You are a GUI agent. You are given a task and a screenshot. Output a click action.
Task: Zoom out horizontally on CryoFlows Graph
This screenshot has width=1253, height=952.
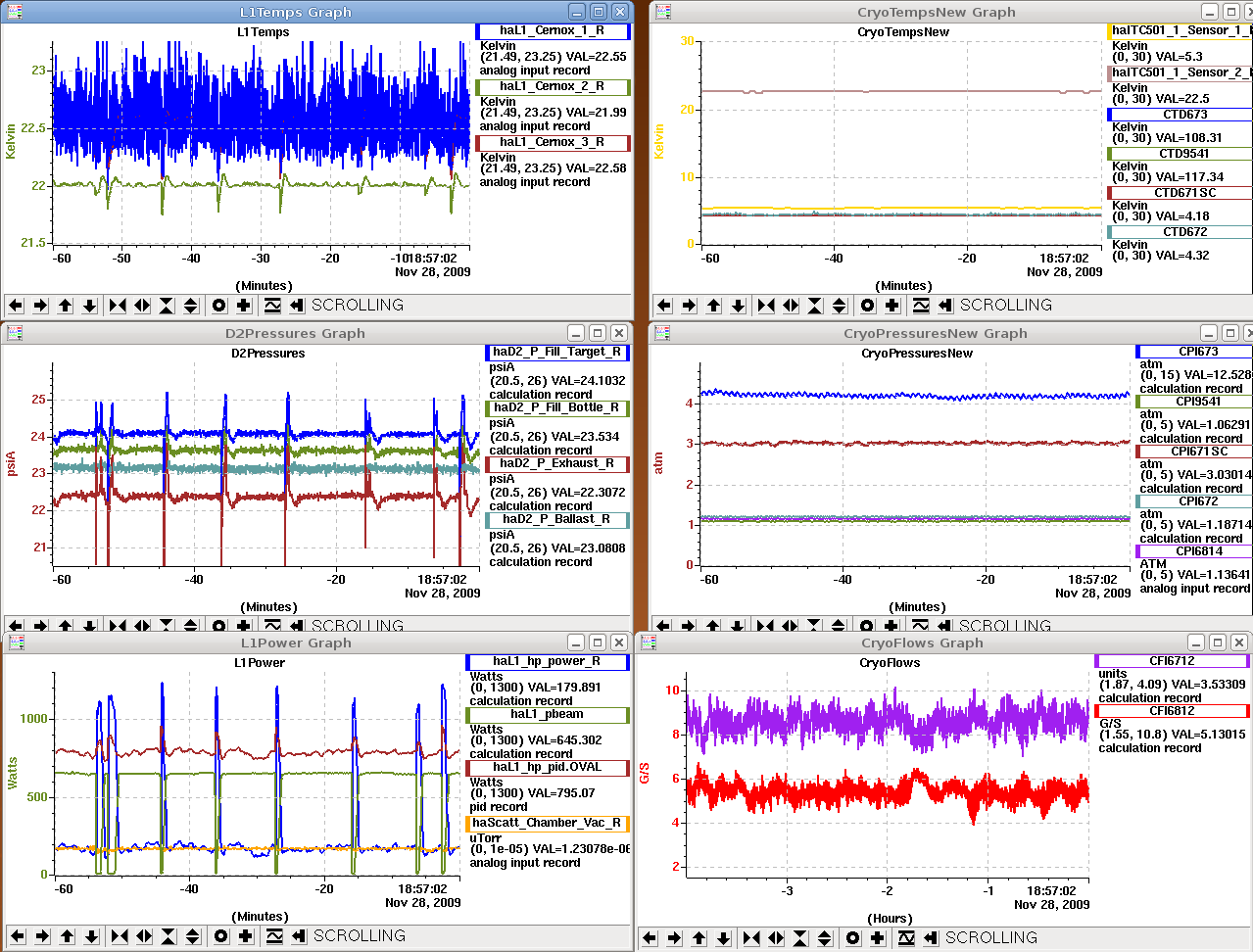776,938
